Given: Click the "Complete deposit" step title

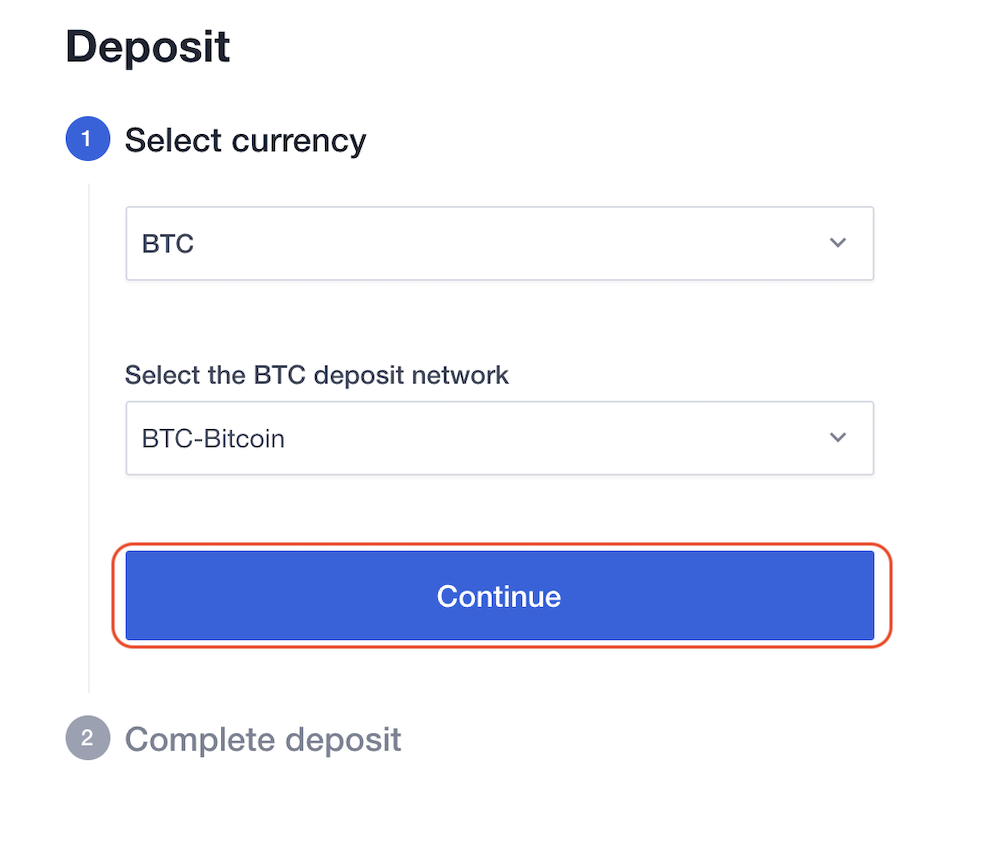Looking at the screenshot, I should pos(263,740).
